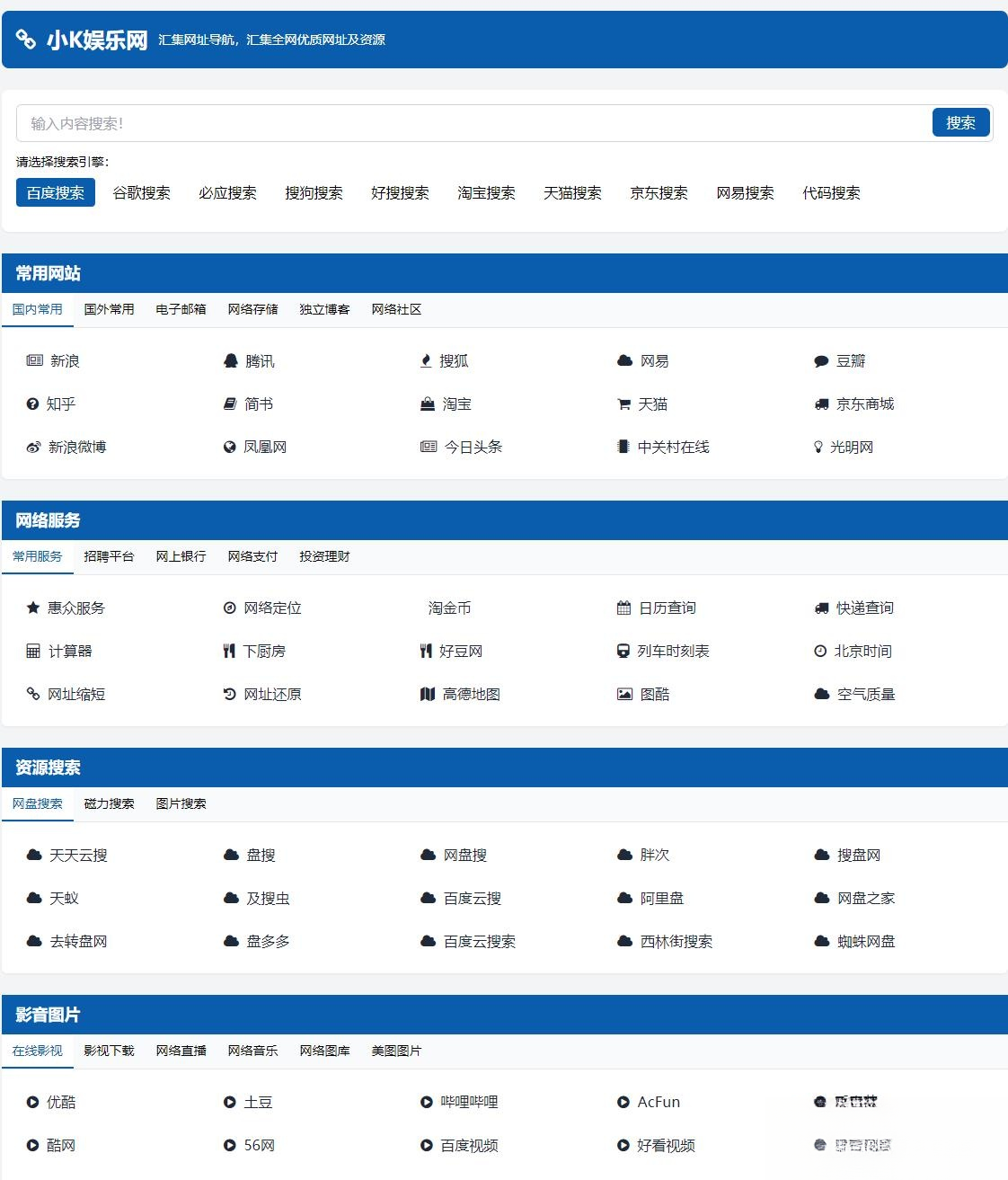Click the cloud icon beside 网易
The image size is (1008, 1180).
[623, 360]
